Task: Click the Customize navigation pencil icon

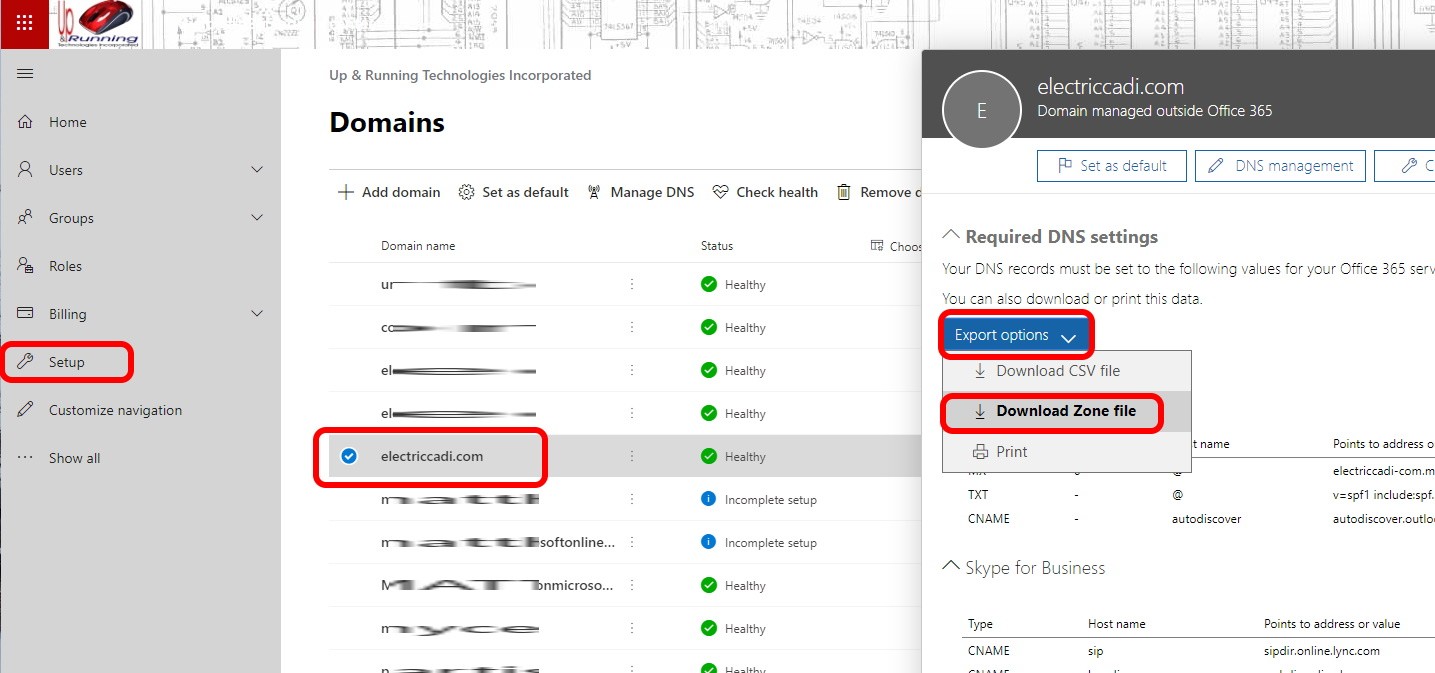Action: pyautogui.click(x=26, y=410)
